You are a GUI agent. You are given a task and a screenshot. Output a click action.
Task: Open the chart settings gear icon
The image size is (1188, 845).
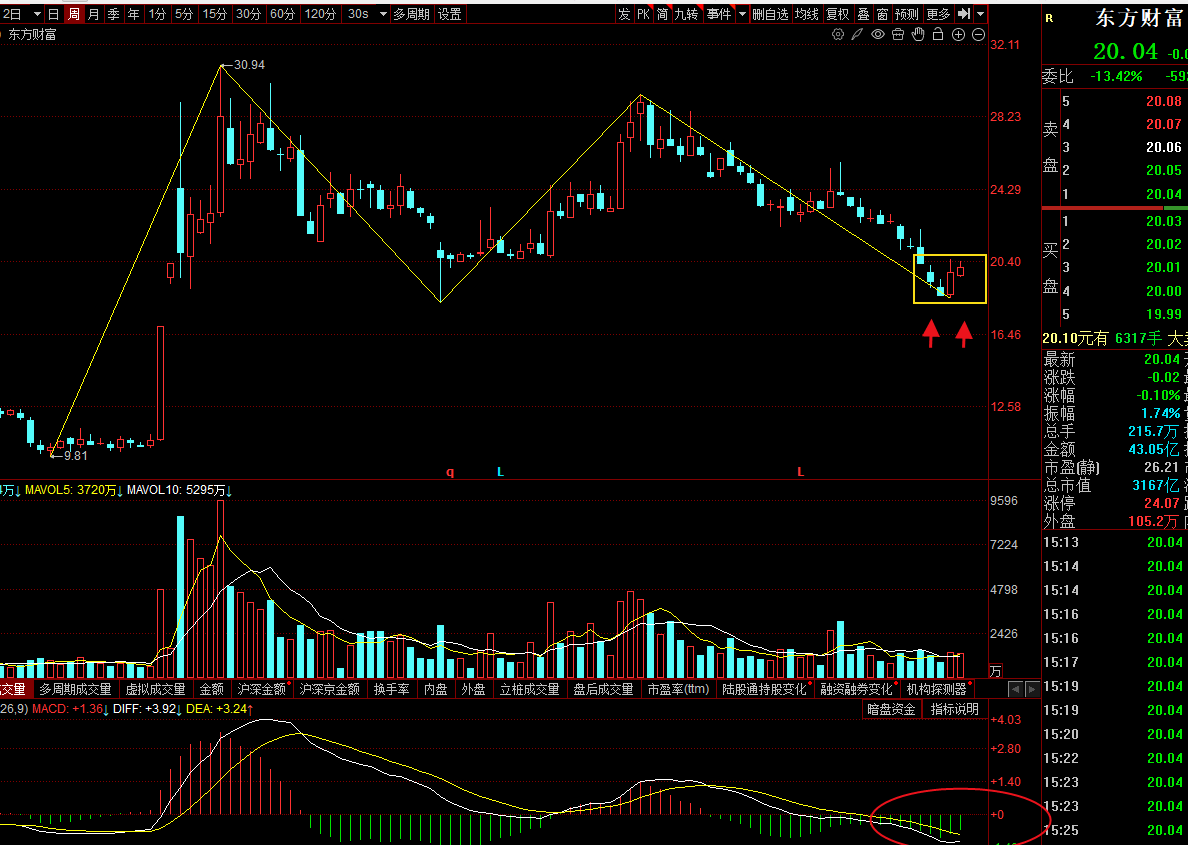pyautogui.click(x=837, y=34)
